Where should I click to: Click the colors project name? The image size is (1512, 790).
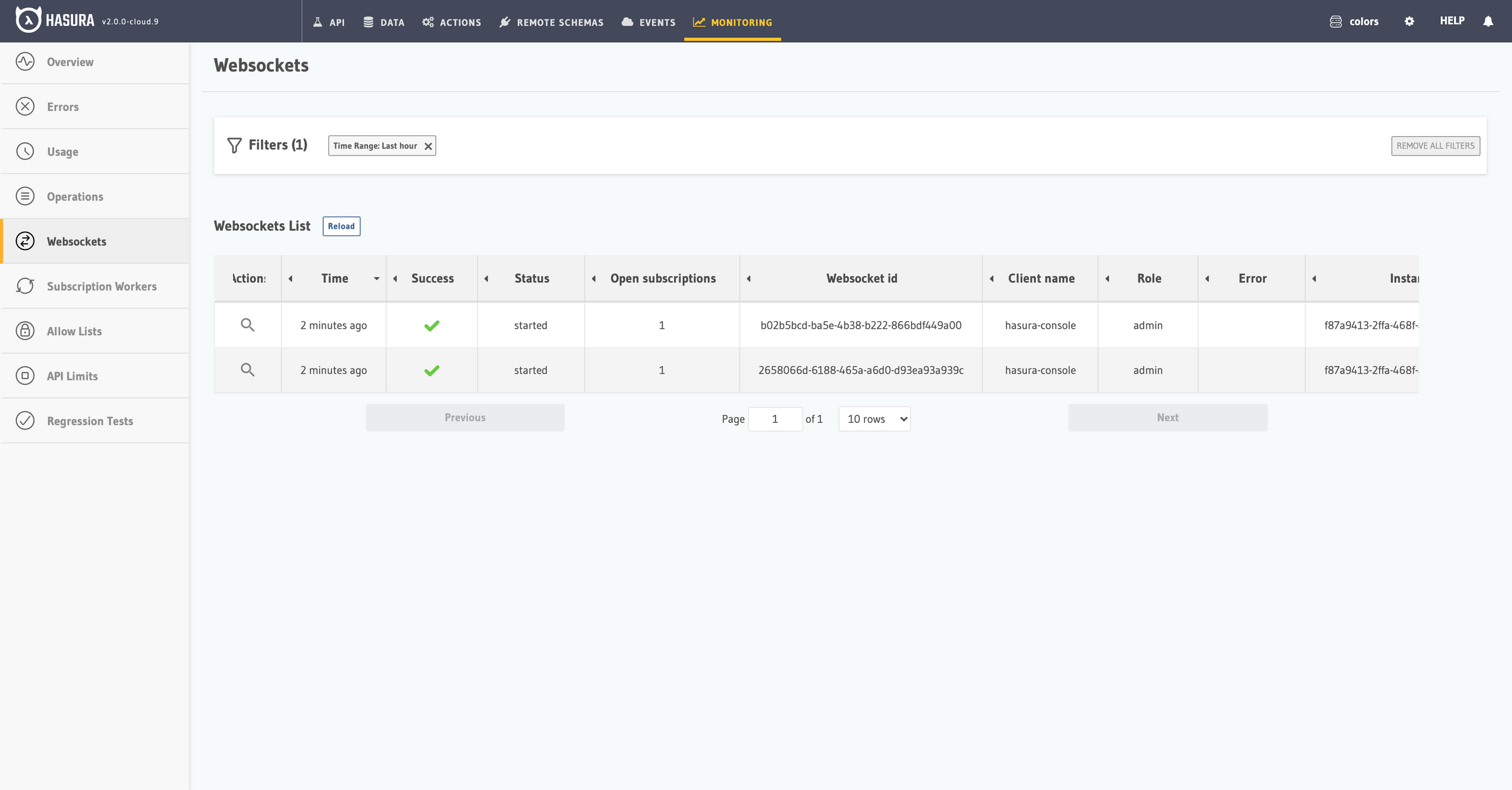1363,21
